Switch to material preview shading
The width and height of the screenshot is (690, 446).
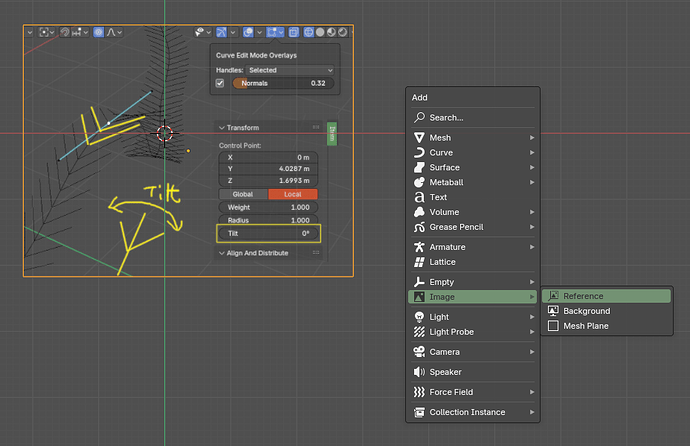[x=331, y=32]
